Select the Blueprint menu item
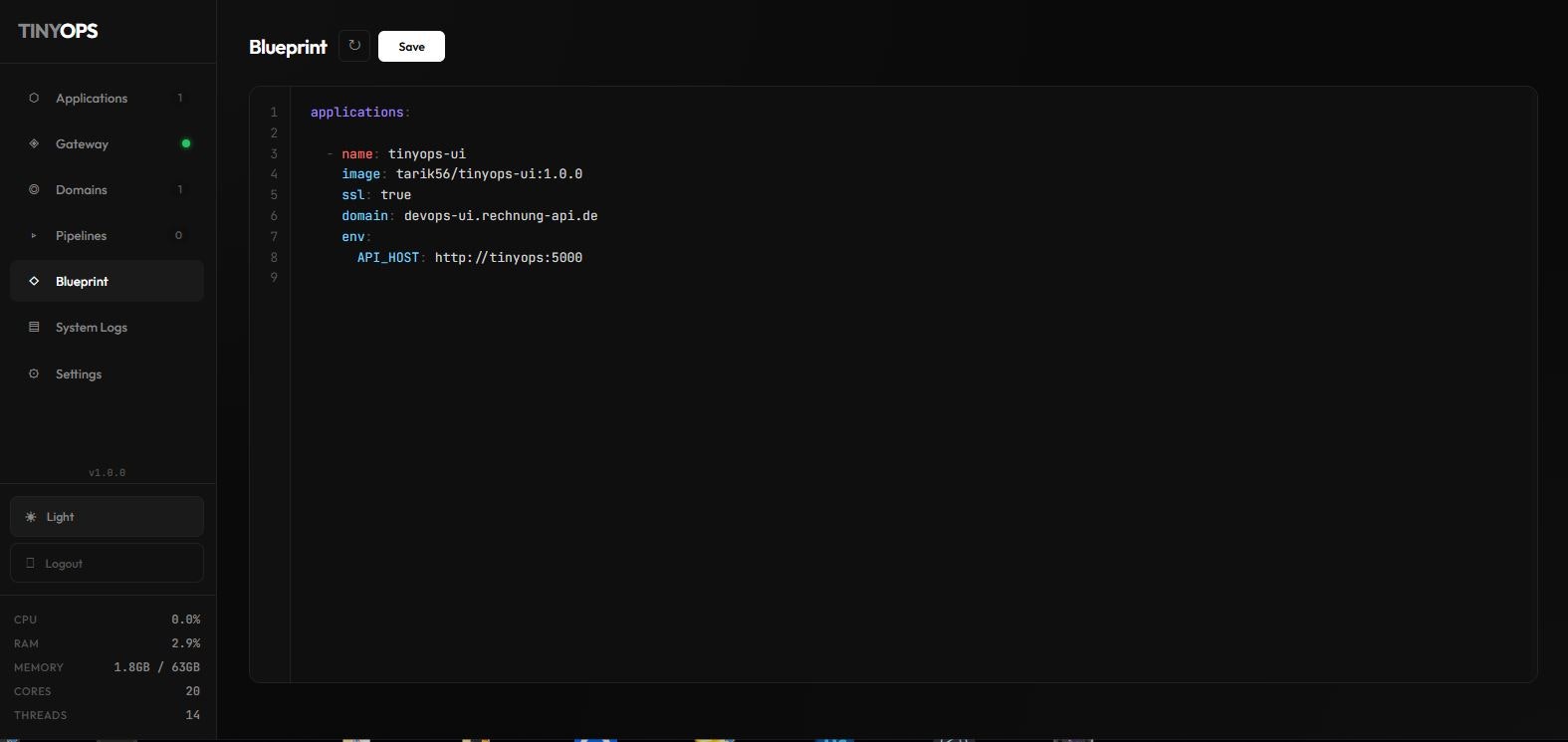This screenshot has width=1568, height=742. point(107,281)
